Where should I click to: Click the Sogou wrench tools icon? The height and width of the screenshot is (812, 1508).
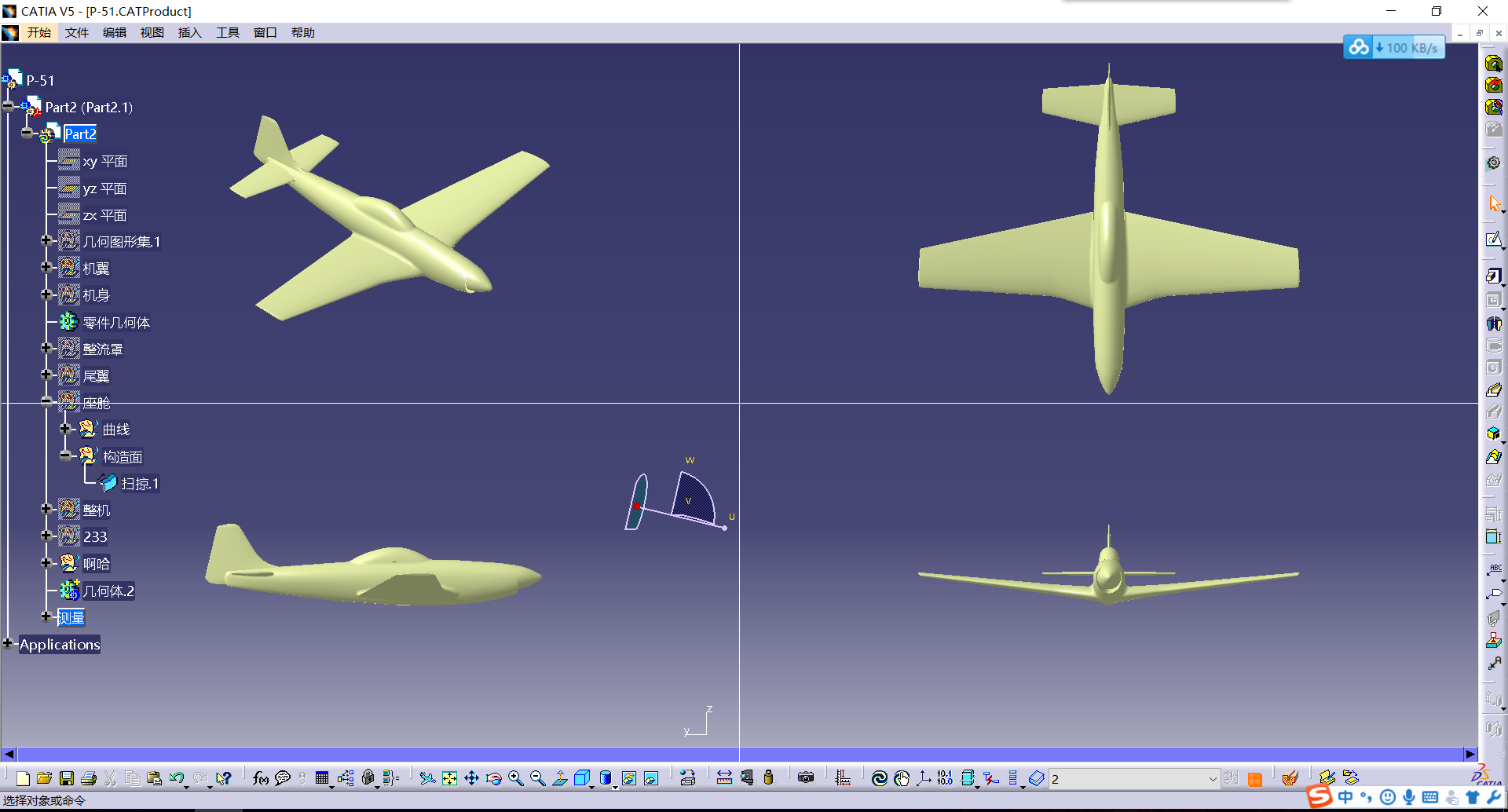pos(1494,798)
